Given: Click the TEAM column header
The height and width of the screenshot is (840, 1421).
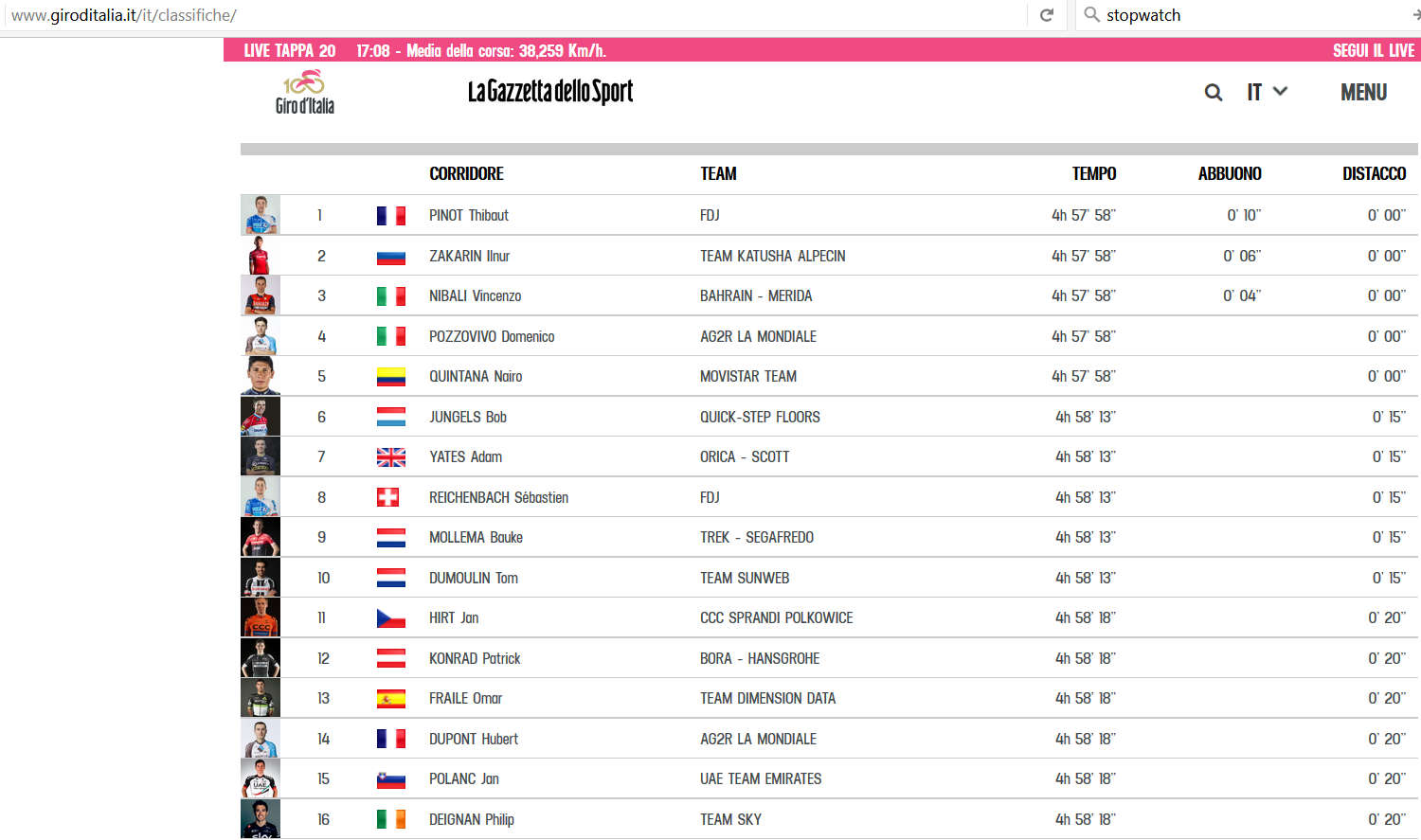Looking at the screenshot, I should [718, 173].
